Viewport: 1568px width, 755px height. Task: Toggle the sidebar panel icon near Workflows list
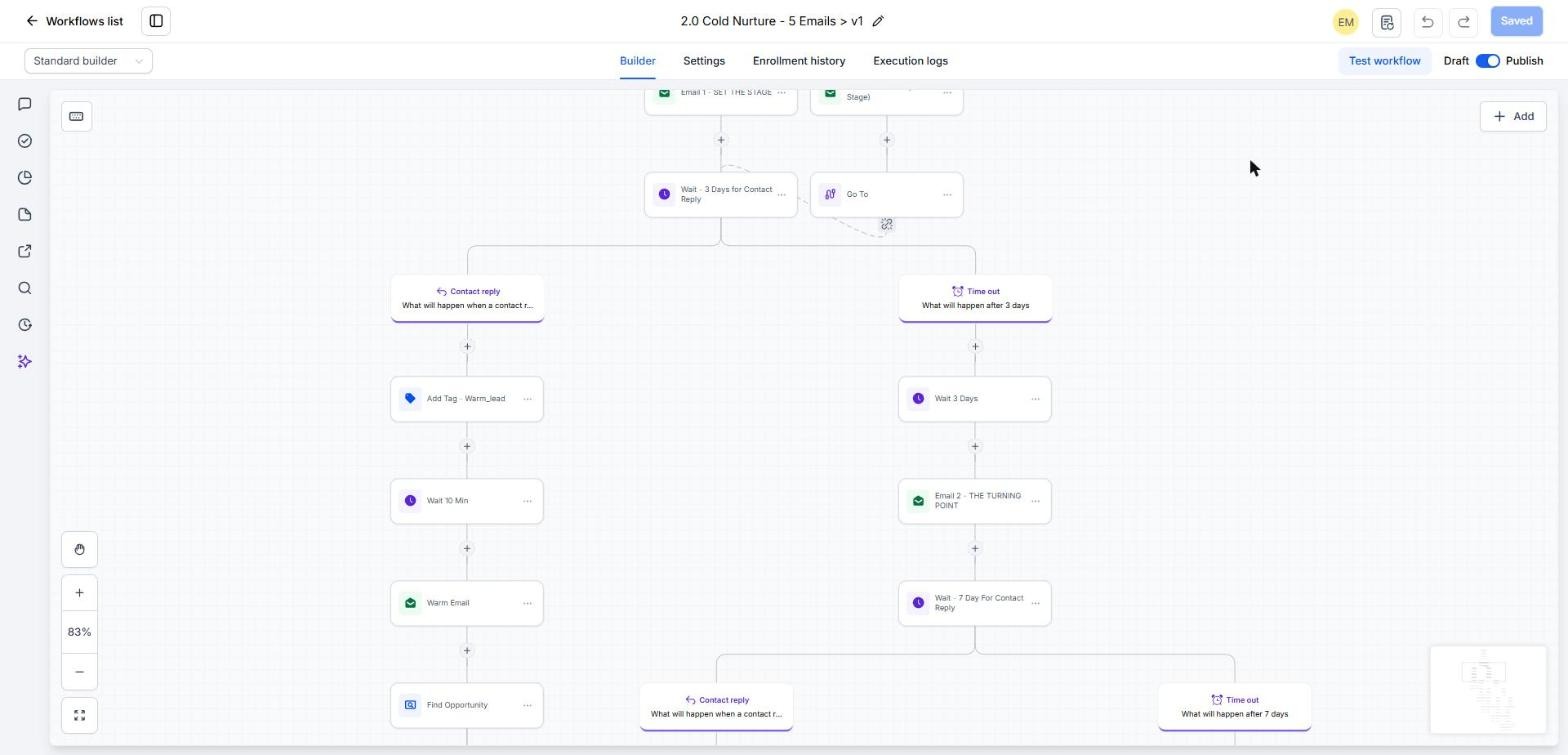(x=156, y=21)
